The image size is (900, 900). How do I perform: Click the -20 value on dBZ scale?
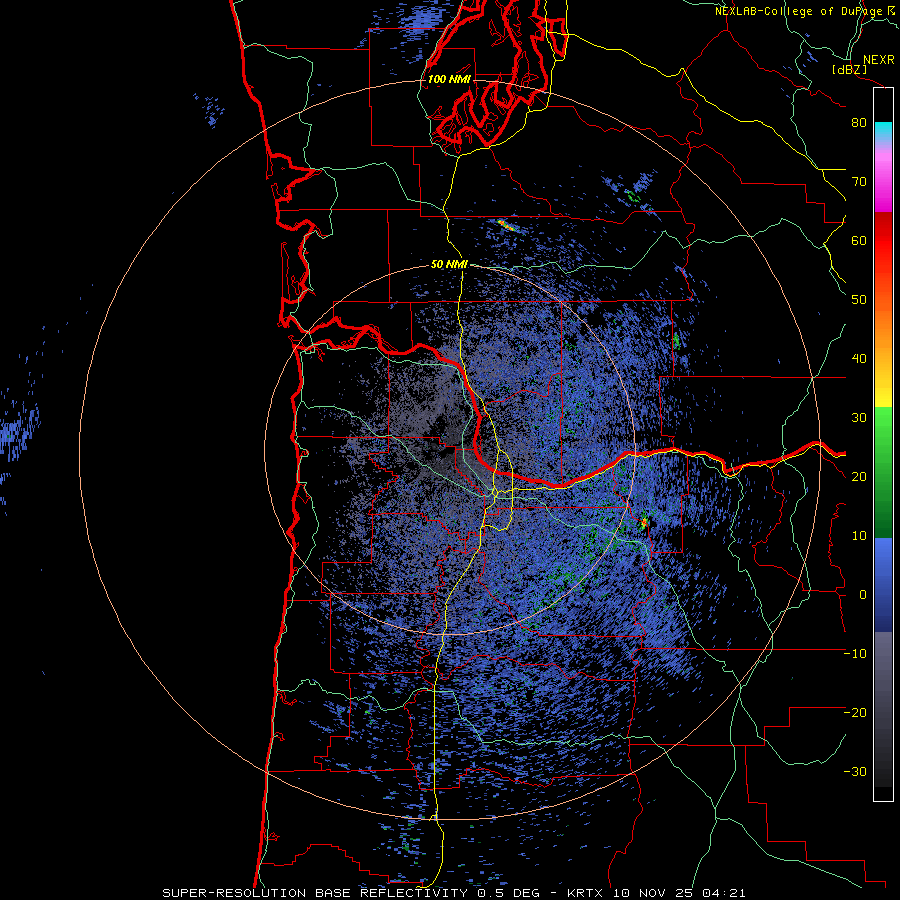coord(855,712)
